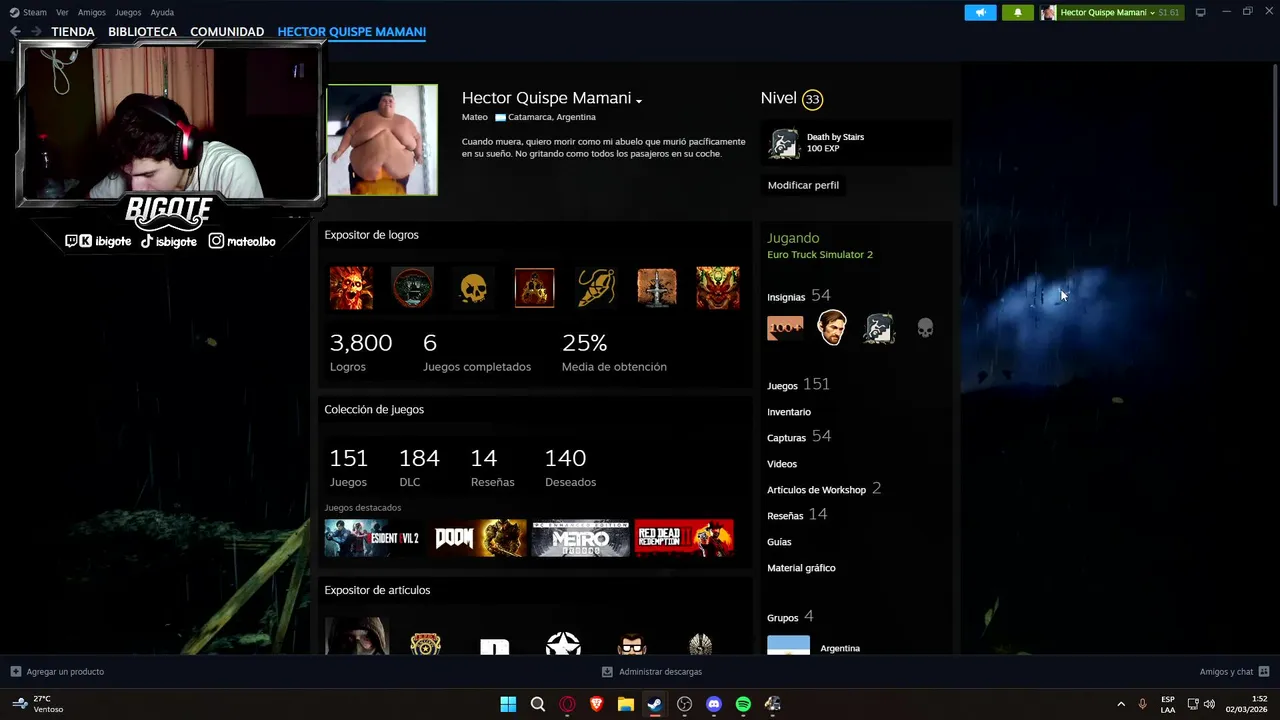Open the sword in stone achievement
The width and height of the screenshot is (1280, 720).
click(x=657, y=288)
